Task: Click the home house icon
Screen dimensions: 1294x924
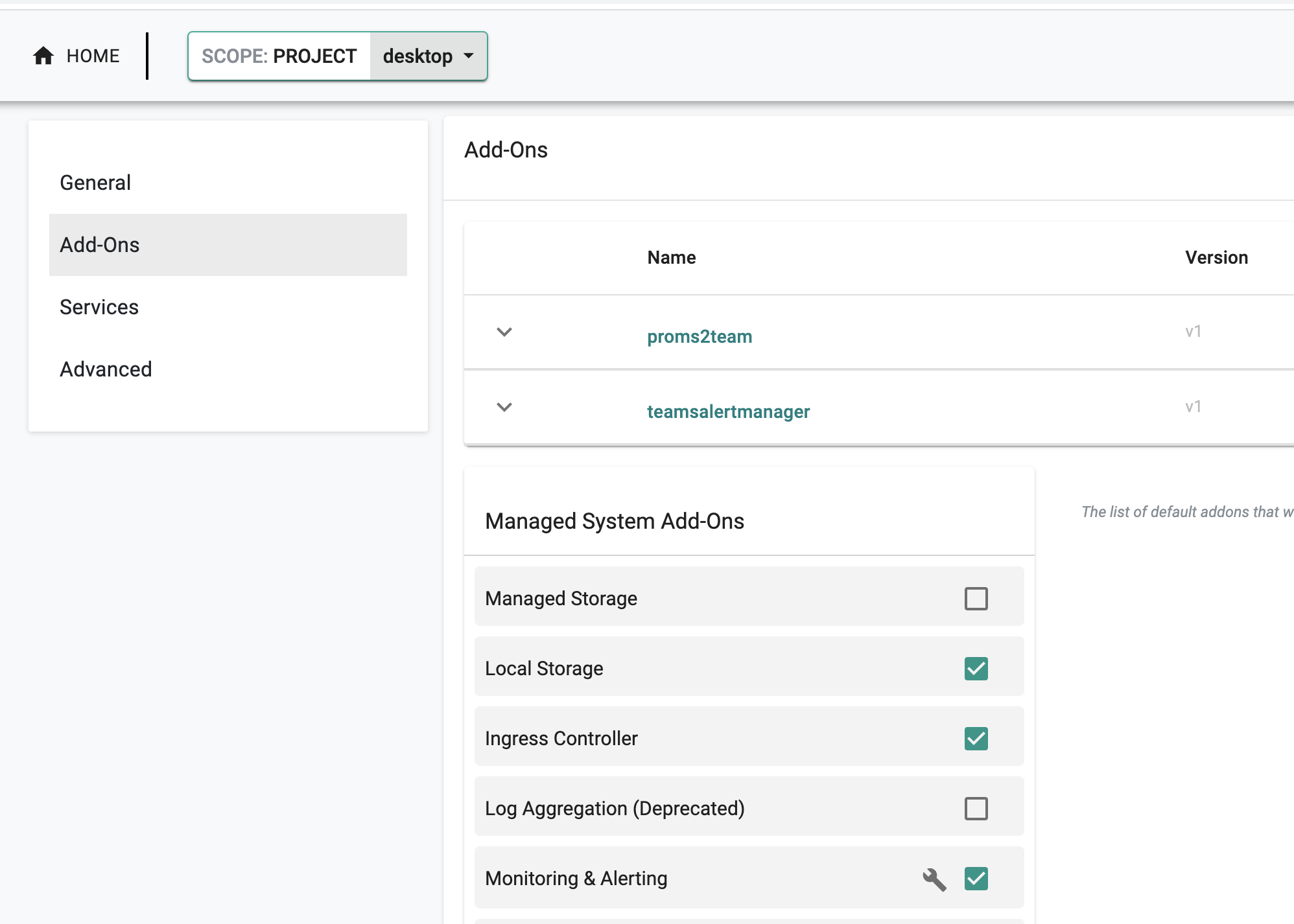Action: (x=43, y=56)
